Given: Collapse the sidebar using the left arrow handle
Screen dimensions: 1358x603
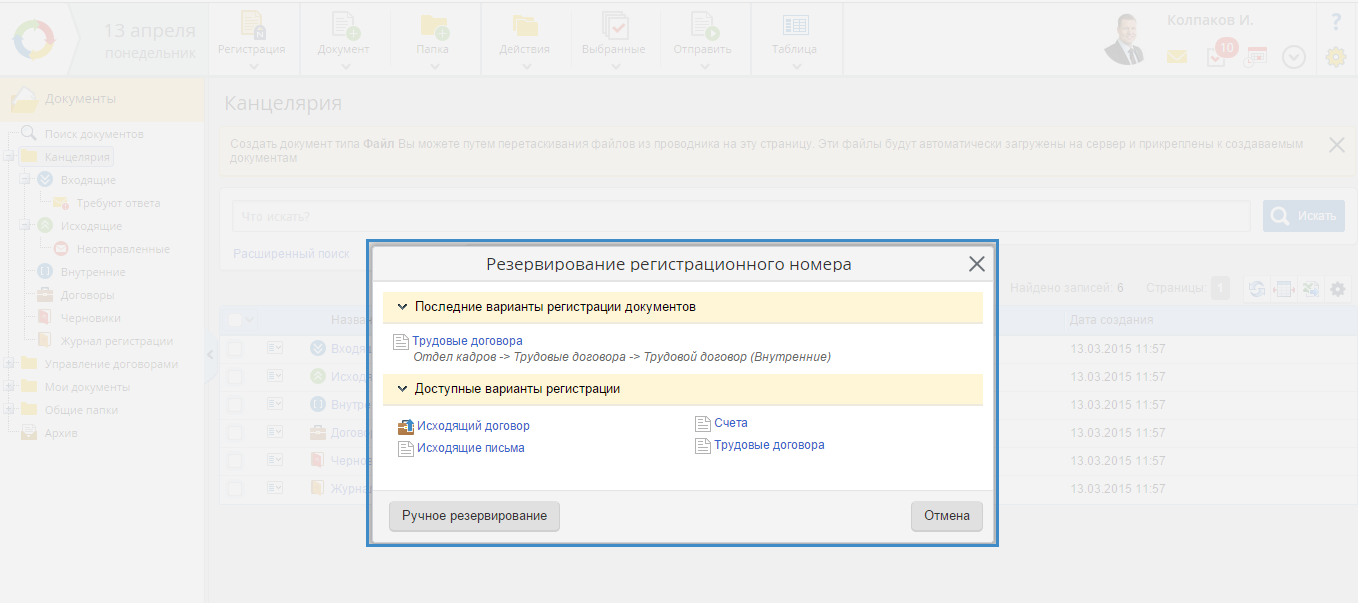Looking at the screenshot, I should pos(210,354).
